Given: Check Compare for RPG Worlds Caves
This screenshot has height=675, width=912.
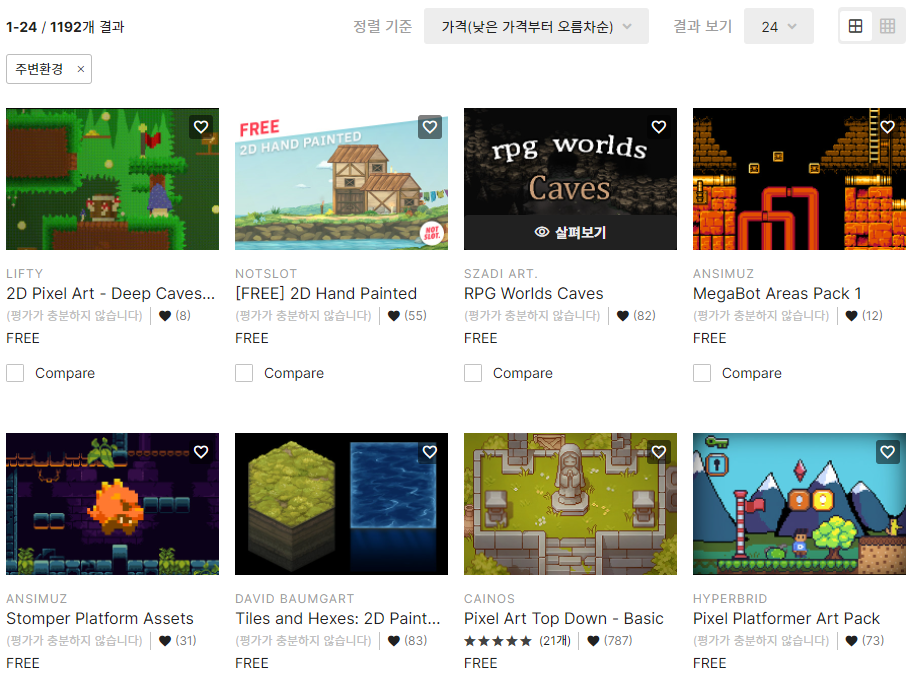Looking at the screenshot, I should 473,373.
